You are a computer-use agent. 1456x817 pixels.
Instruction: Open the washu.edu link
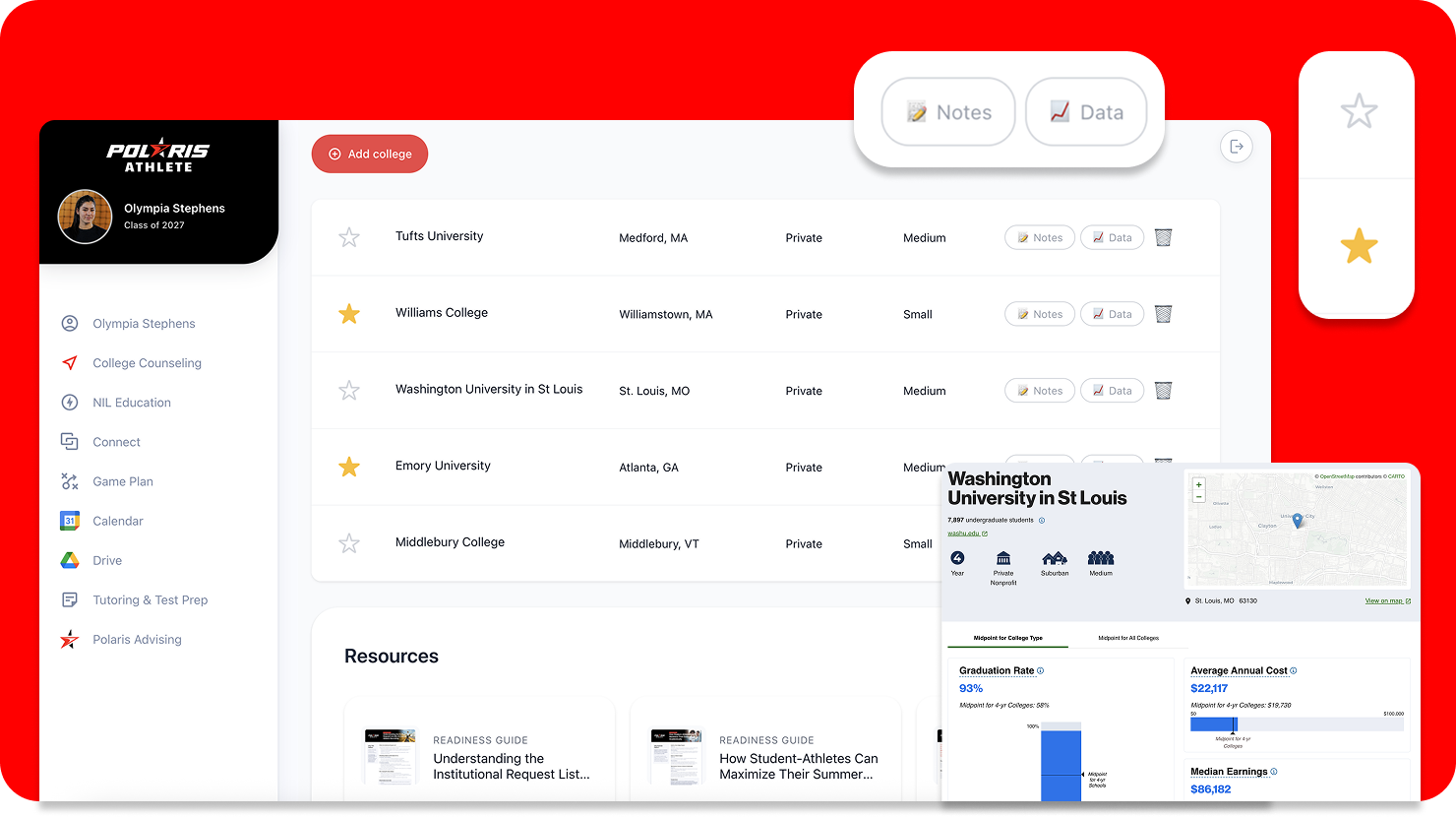(x=967, y=534)
